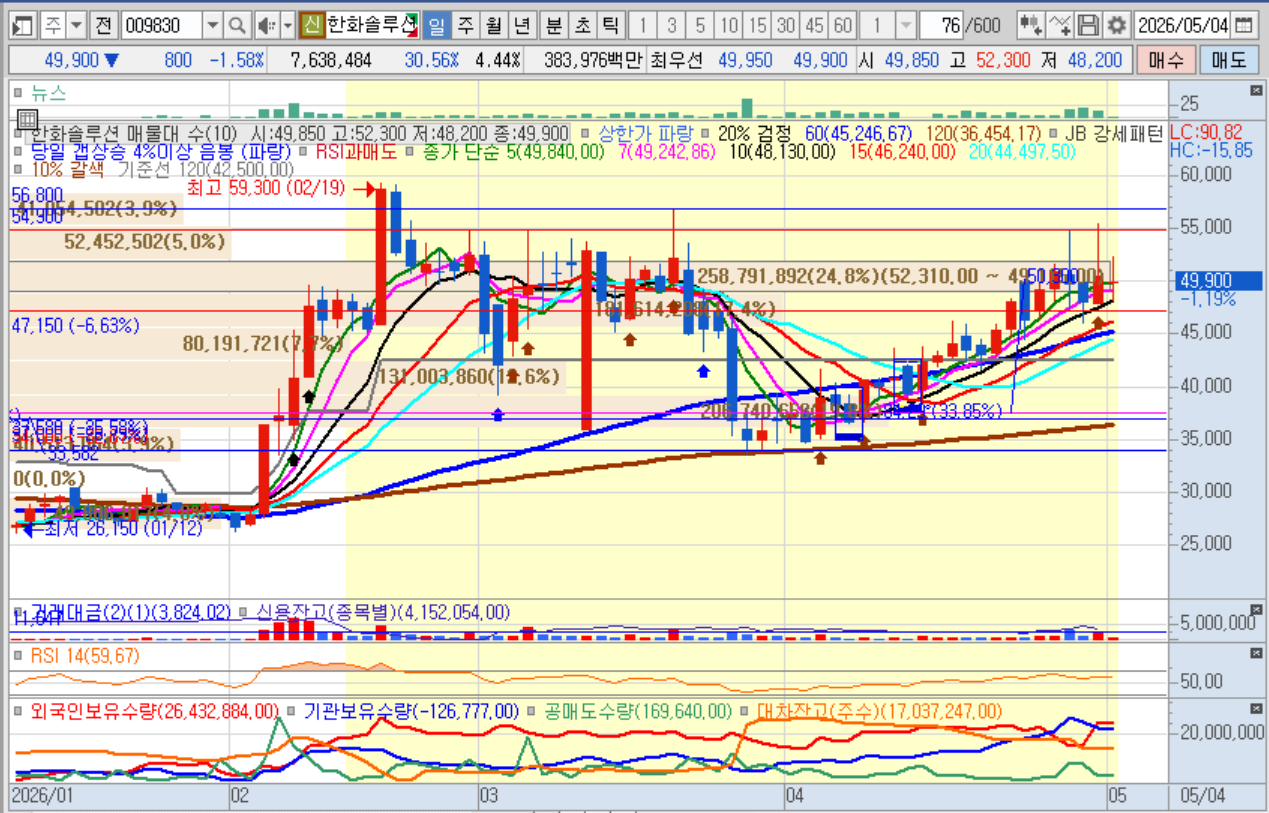
Task: Open the calendar date picker icon
Action: 1243,25
